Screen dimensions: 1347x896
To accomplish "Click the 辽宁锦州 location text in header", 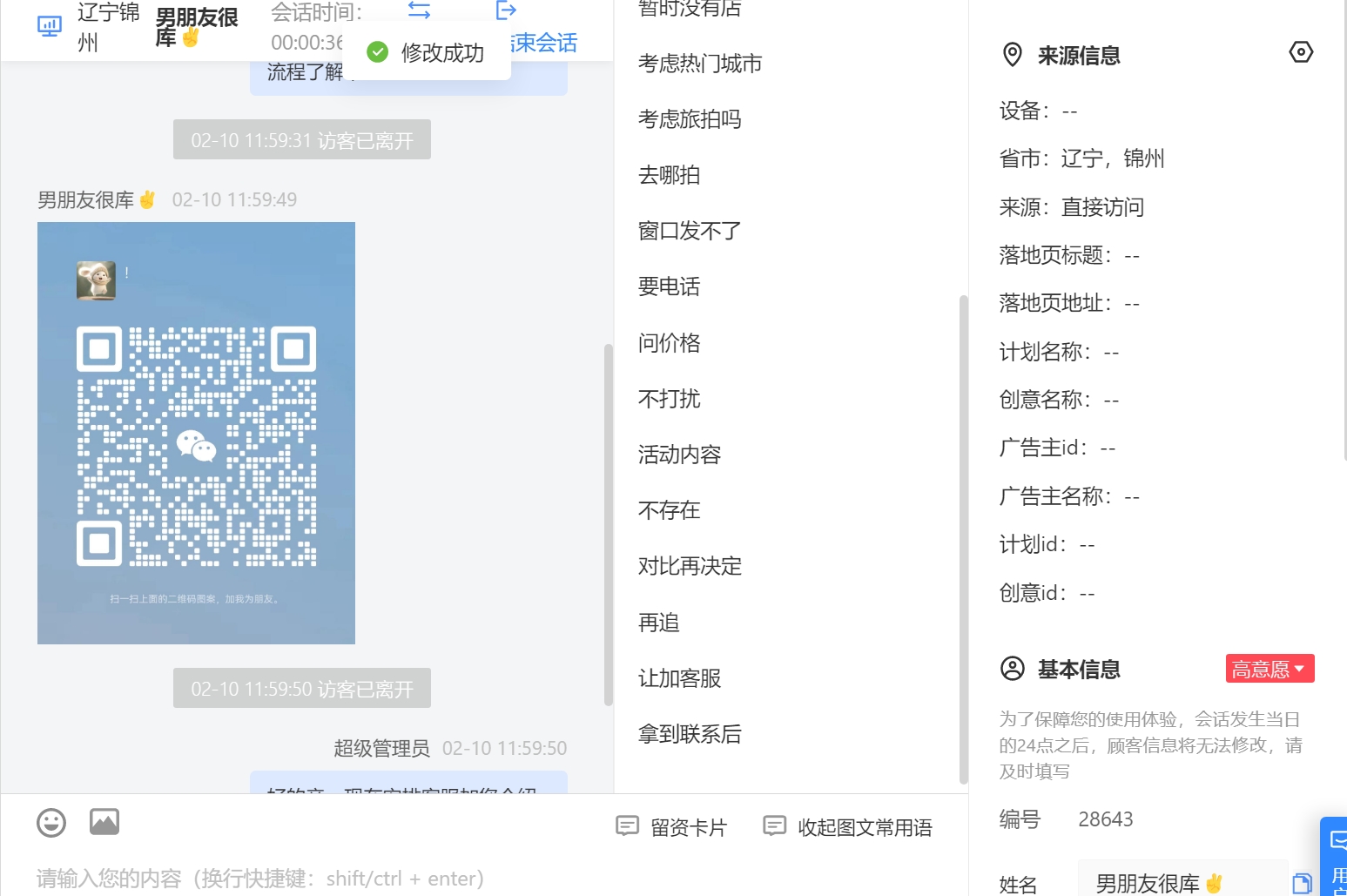I will click(108, 27).
